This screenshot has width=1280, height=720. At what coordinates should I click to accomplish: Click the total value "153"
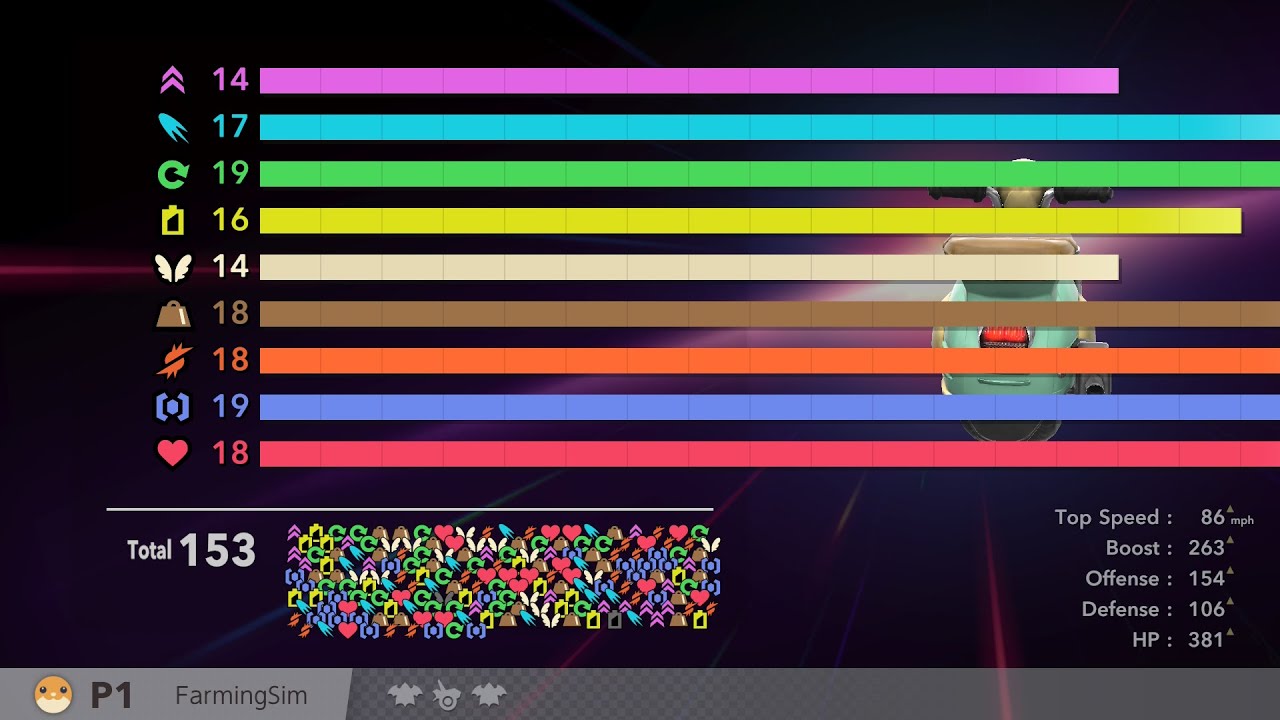tap(218, 550)
